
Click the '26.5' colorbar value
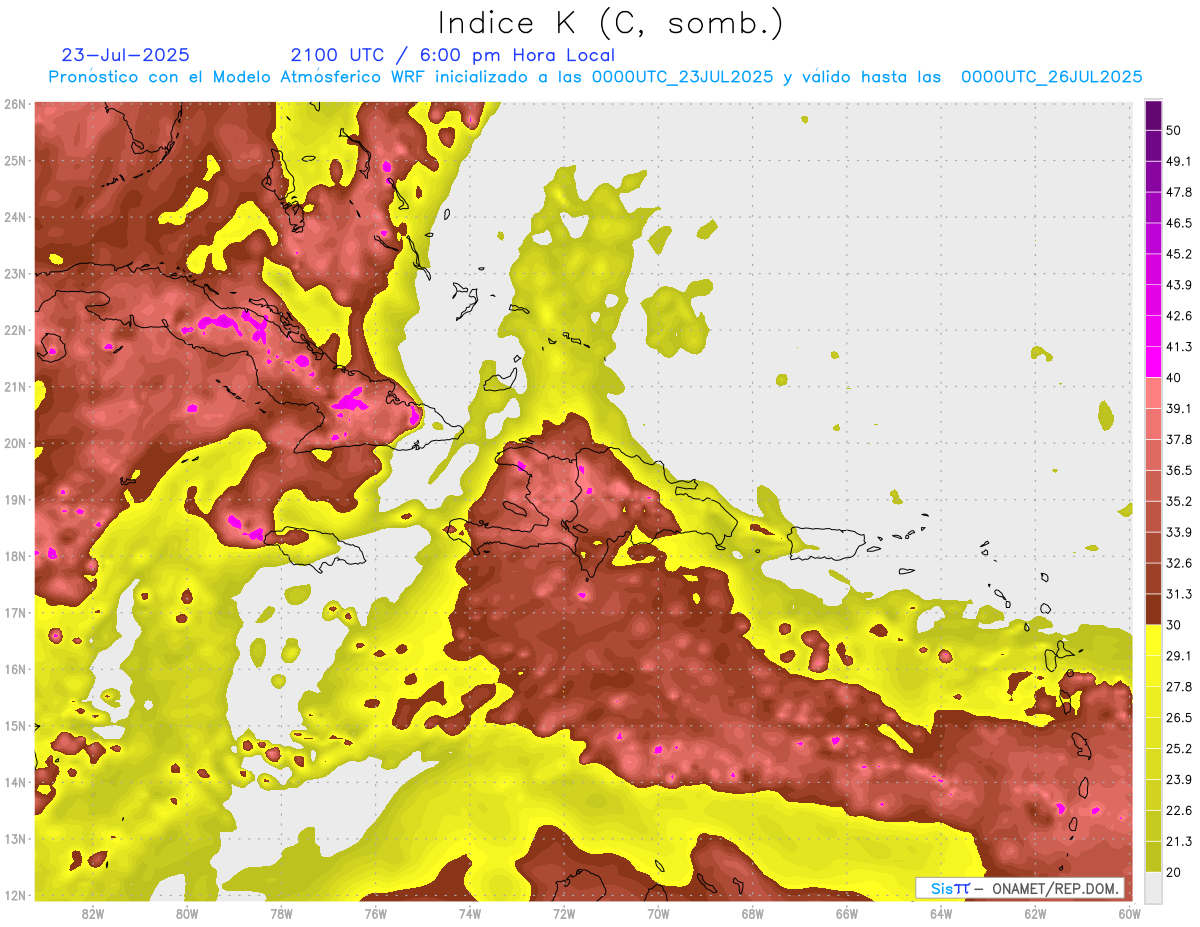1178,717
